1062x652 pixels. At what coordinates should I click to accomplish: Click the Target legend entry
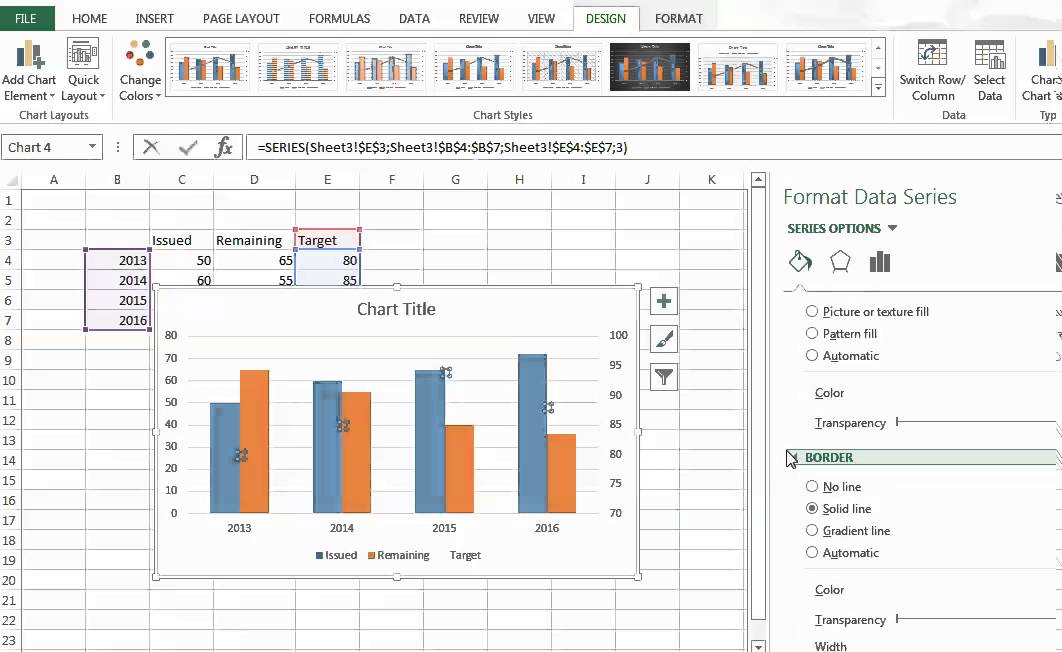tap(465, 555)
